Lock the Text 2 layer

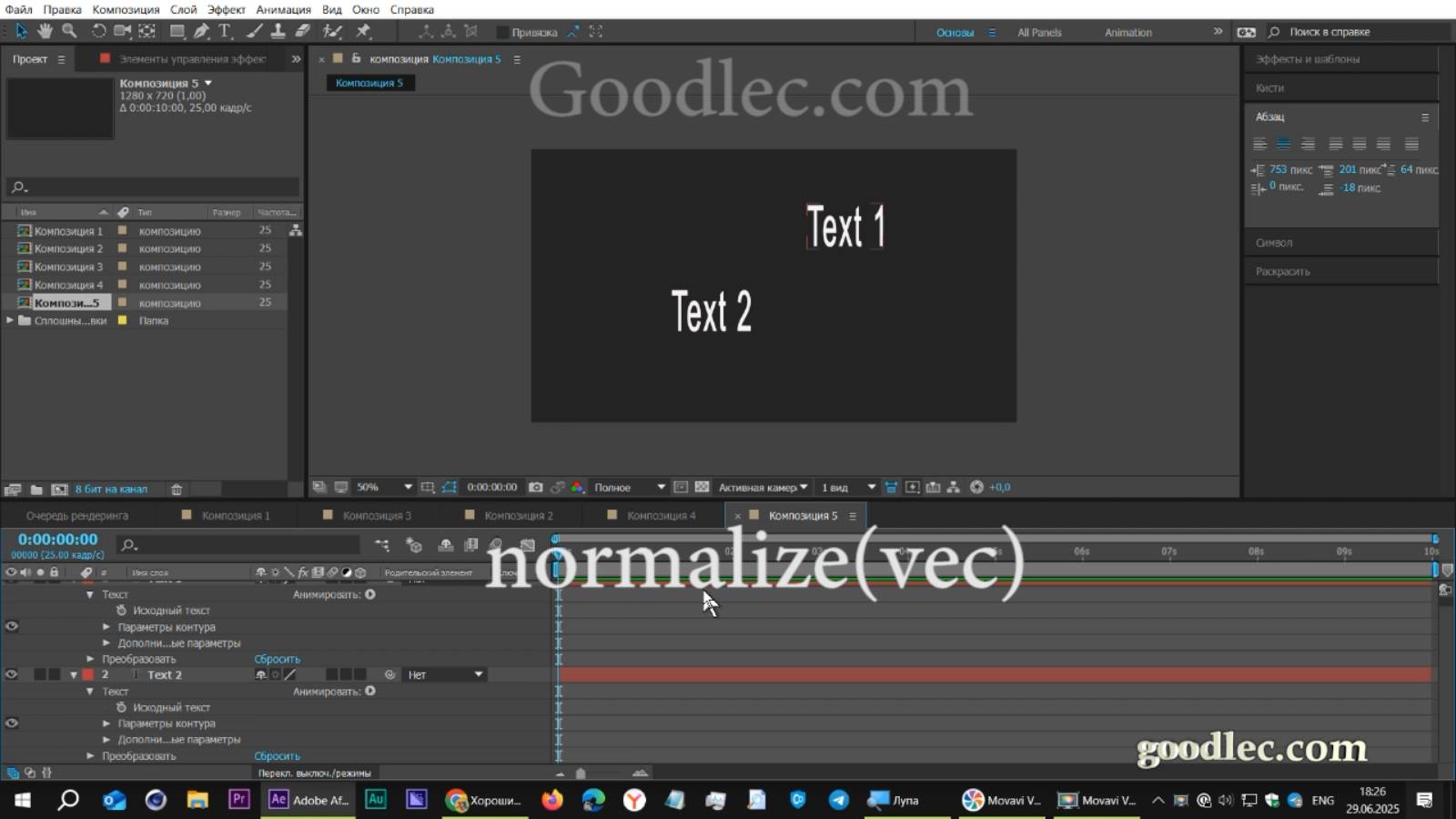(x=55, y=673)
